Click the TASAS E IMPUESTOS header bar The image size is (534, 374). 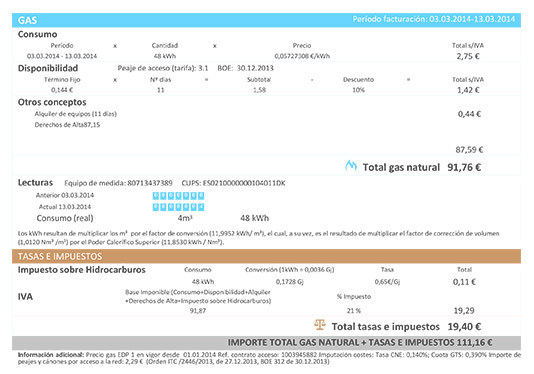(266, 256)
